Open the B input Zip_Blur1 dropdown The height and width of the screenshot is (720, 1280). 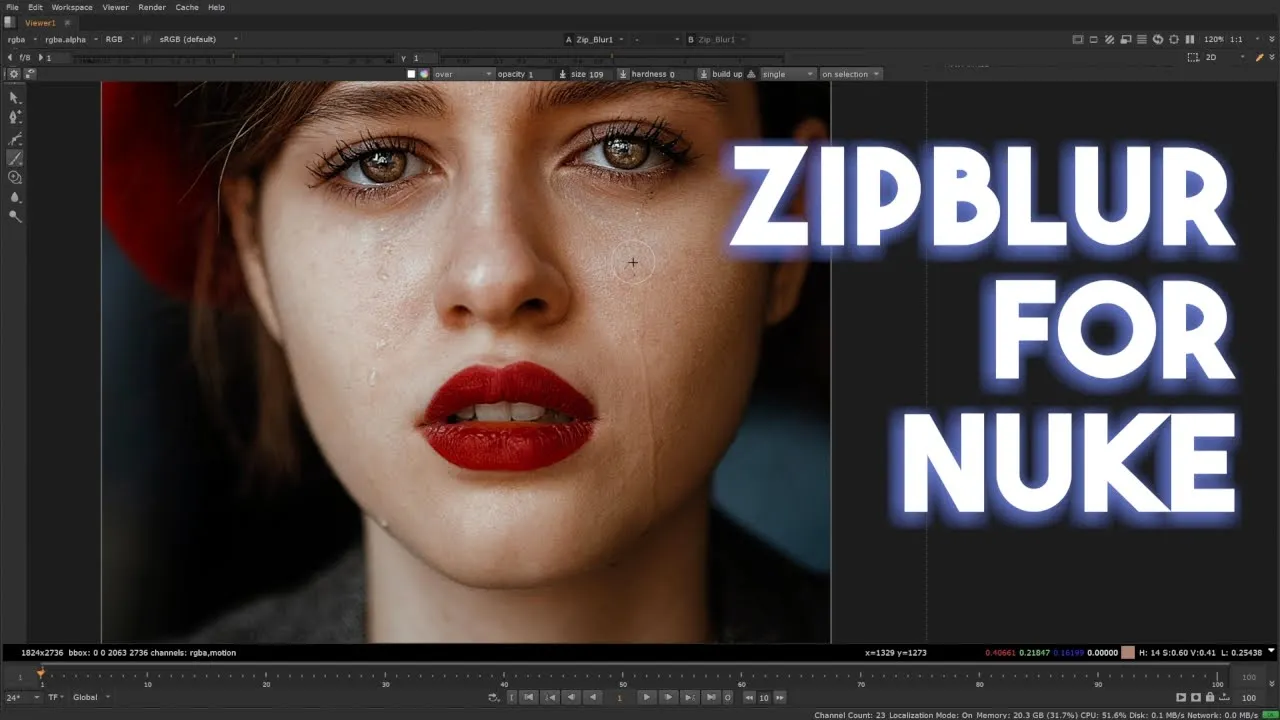(x=722, y=39)
